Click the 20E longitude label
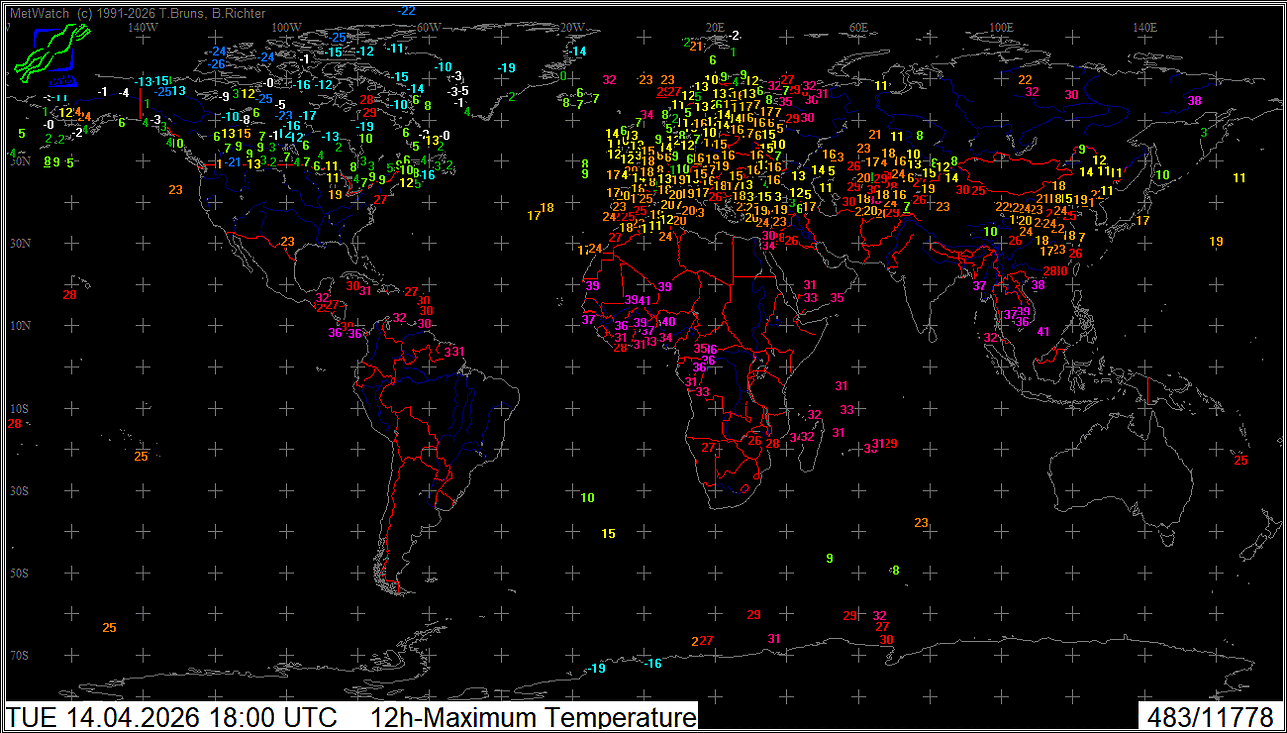 715,27
